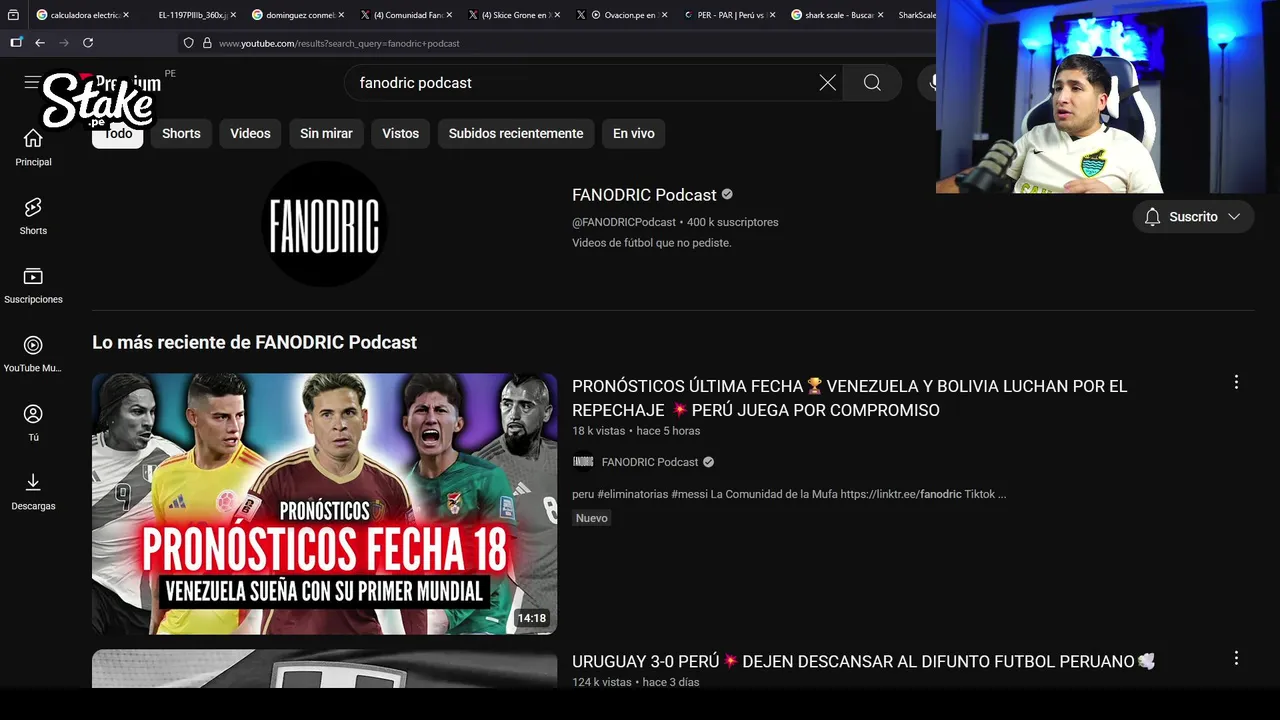Click FANODRIC small channel avatar under video
The image size is (1280, 720).
(x=583, y=462)
